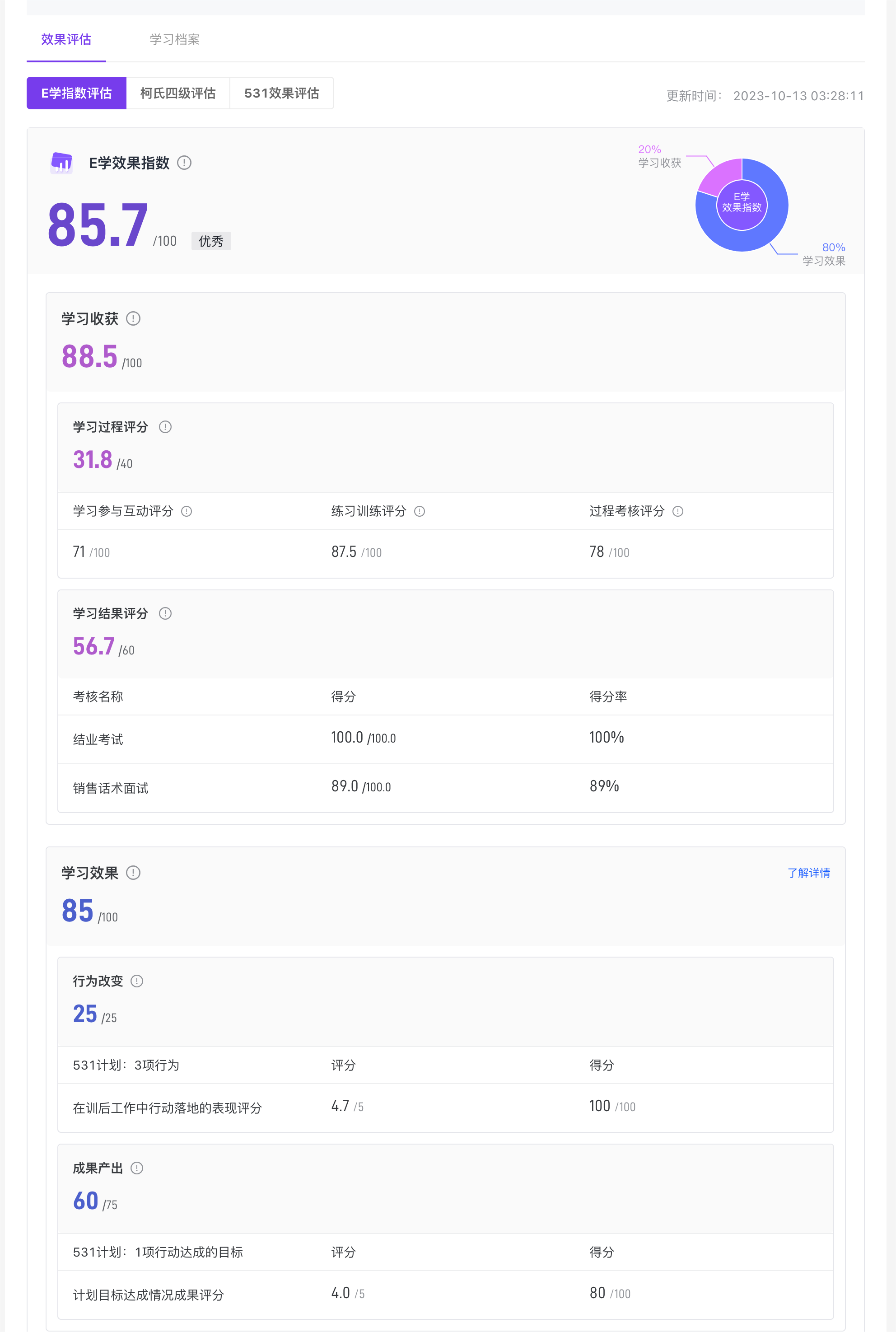Click the 31.8 学习过程评分 value
Screen dimensions: 896x1332
pos(93,460)
